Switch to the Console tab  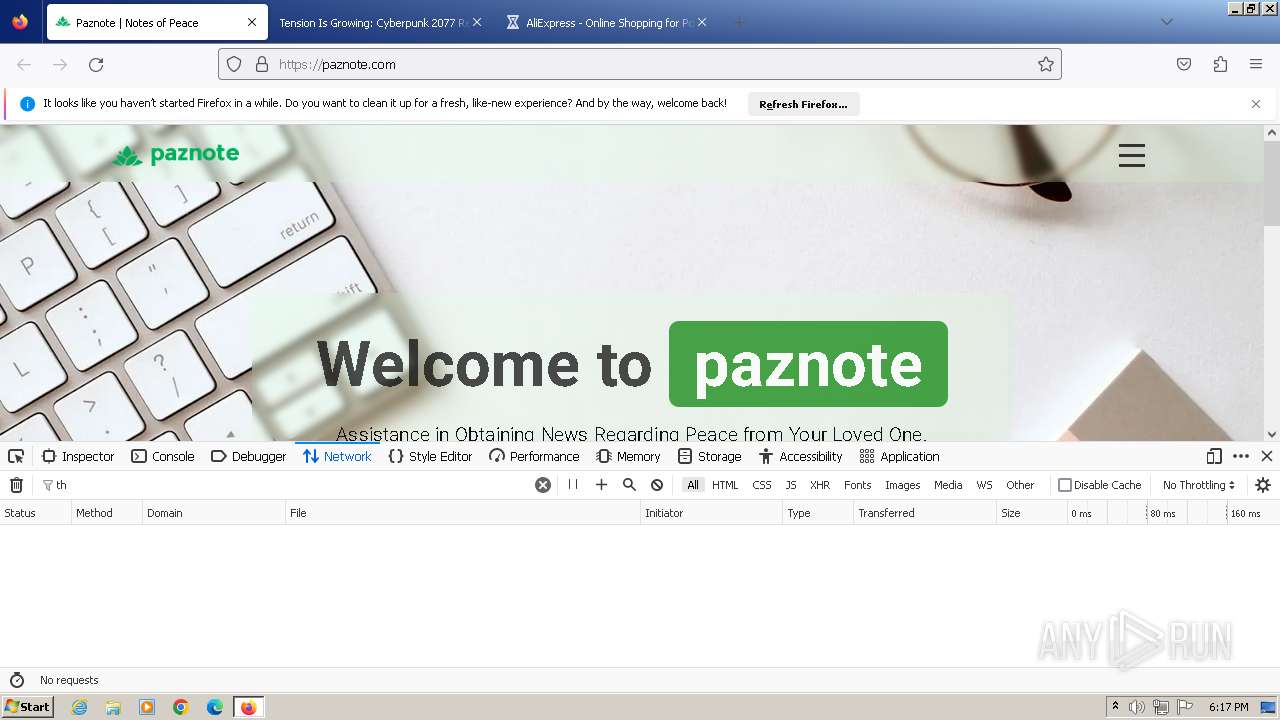pyautogui.click(x=162, y=456)
